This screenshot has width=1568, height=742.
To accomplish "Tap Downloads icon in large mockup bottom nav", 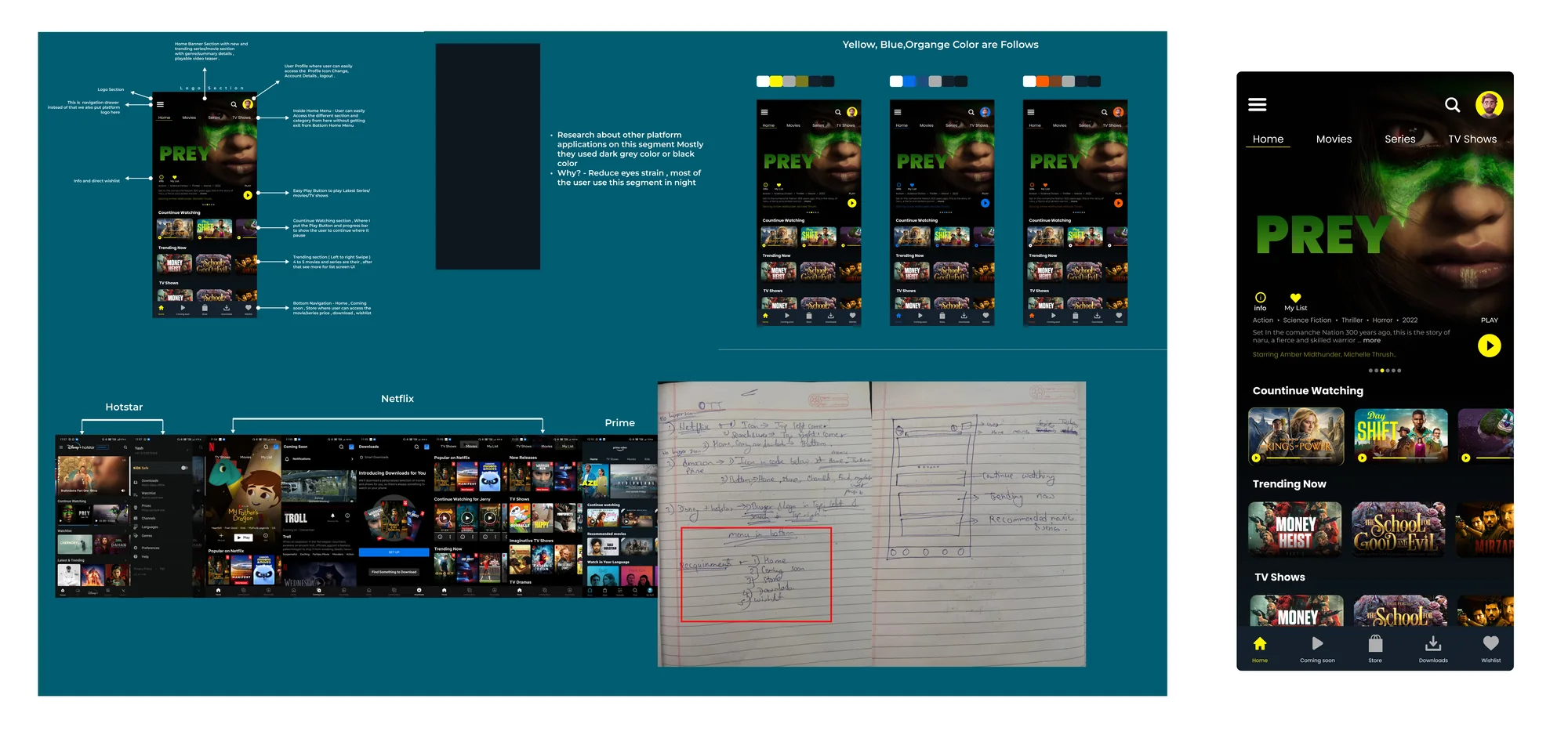I will click(1432, 644).
